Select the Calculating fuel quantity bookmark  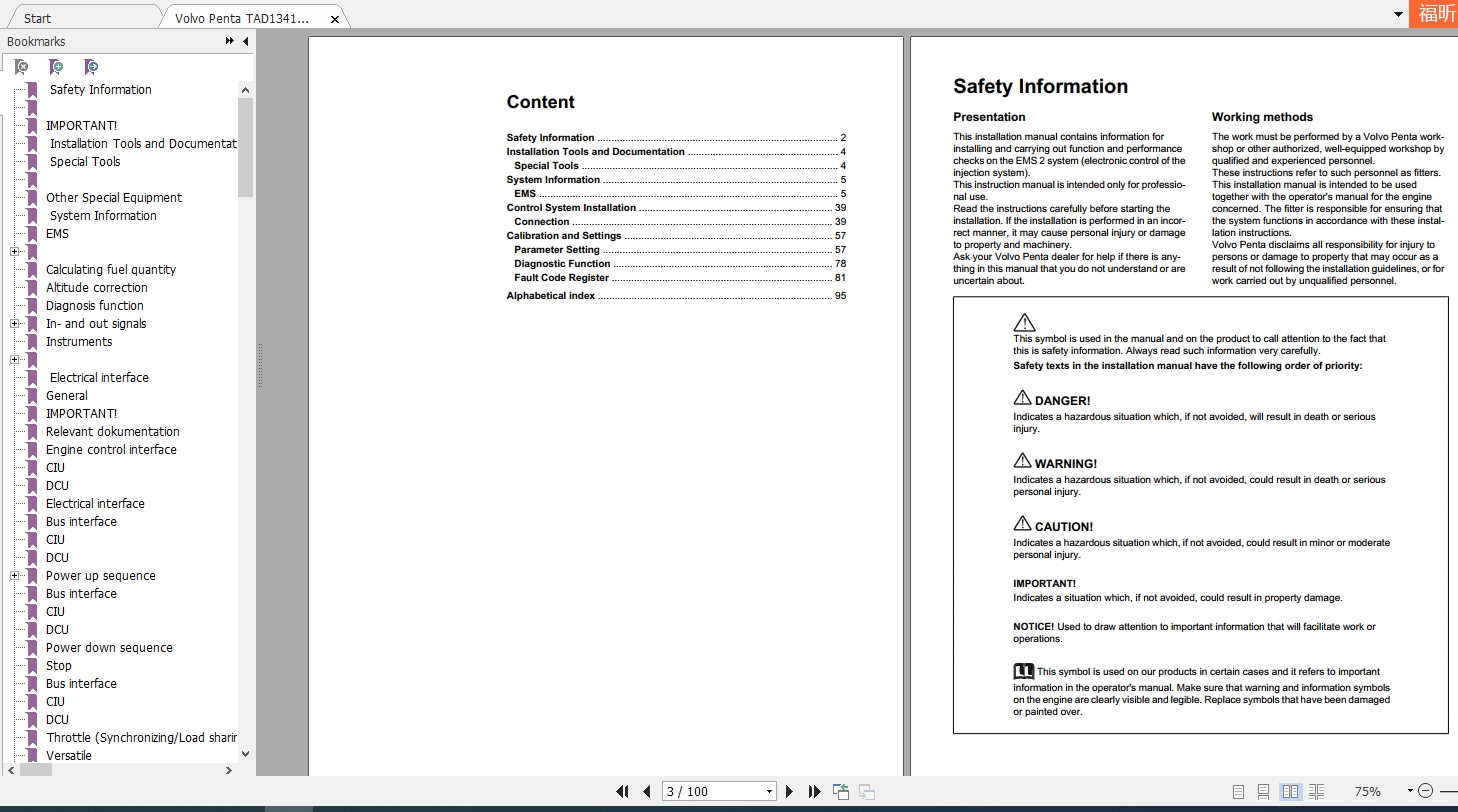click(111, 269)
